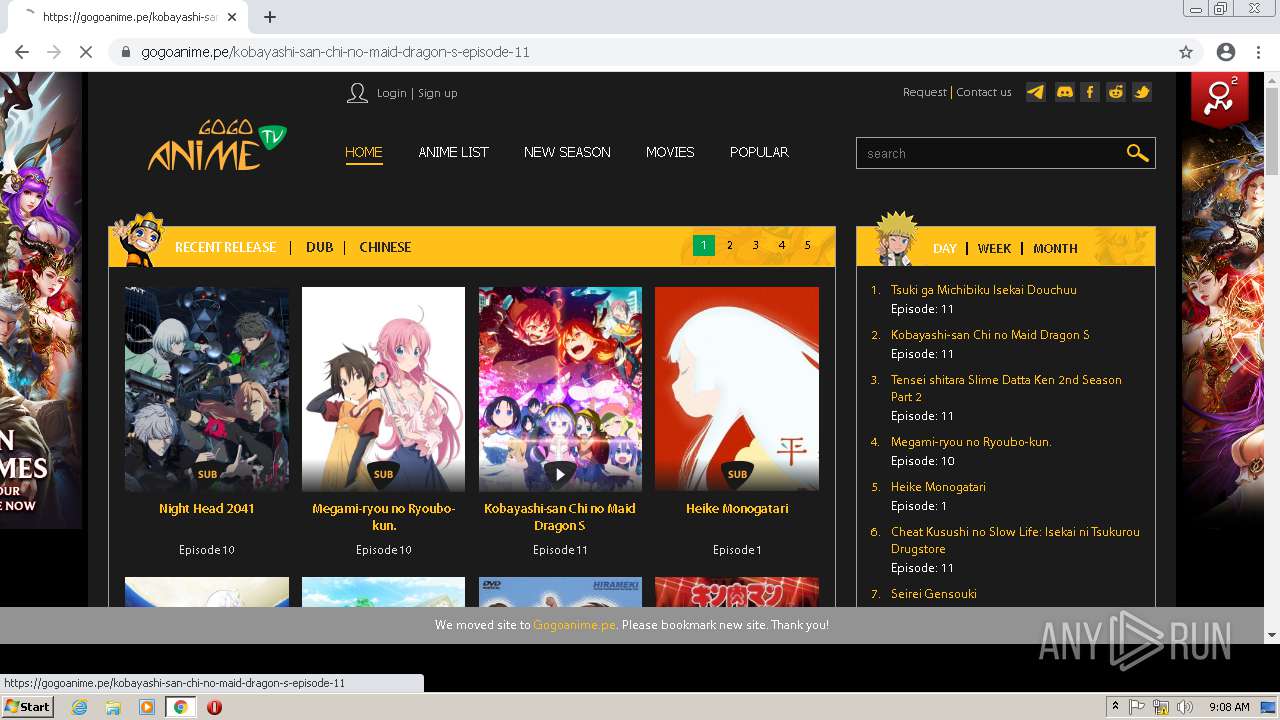Select the MONTH ranking tab
1280x720 pixels.
click(x=1055, y=248)
